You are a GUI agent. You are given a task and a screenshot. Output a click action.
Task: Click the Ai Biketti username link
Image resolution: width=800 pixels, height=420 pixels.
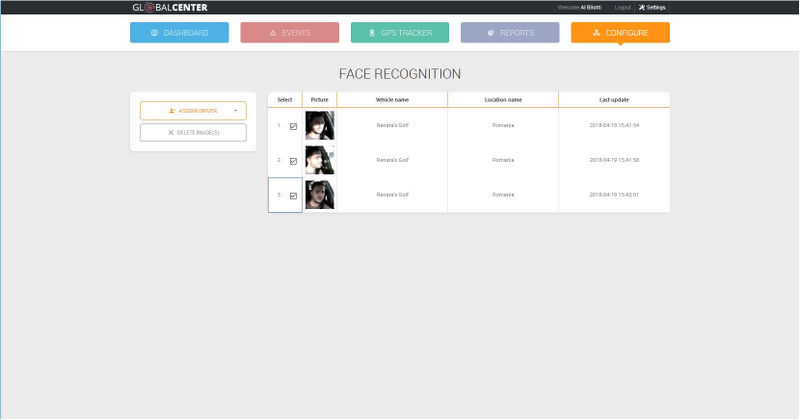591,7
